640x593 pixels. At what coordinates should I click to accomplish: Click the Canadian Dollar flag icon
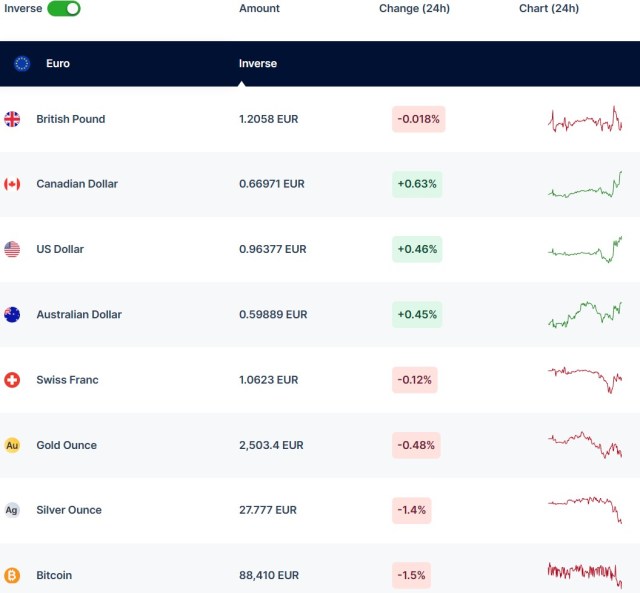point(12,184)
